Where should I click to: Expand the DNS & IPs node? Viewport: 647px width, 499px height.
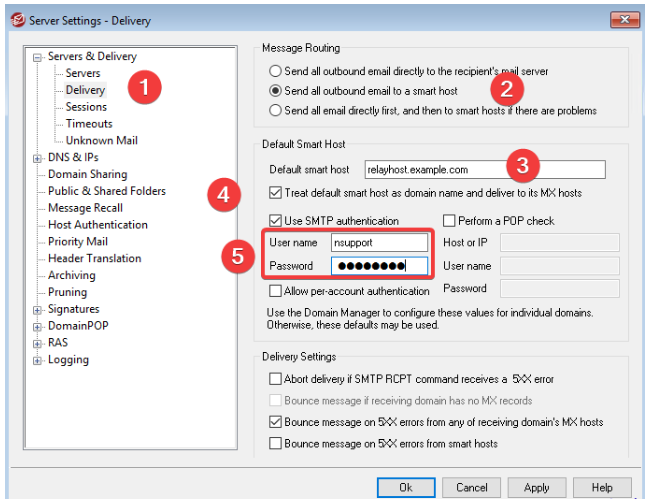pos(37,158)
